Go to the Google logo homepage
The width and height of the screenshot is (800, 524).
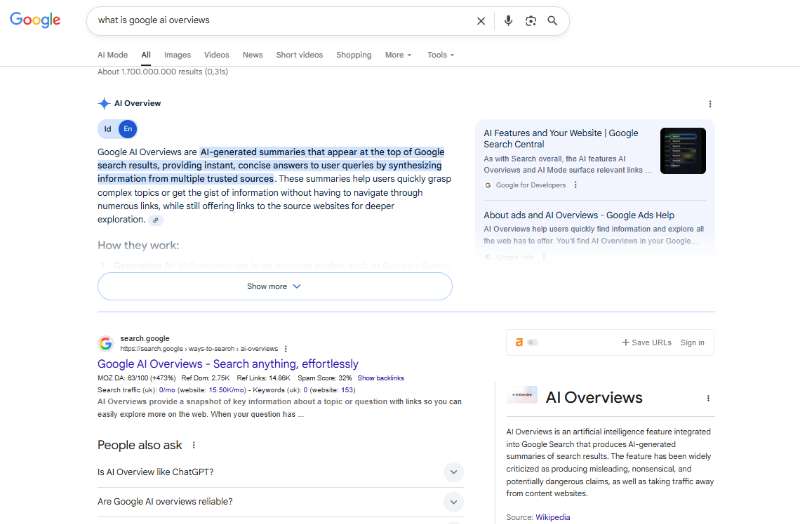pos(35,20)
